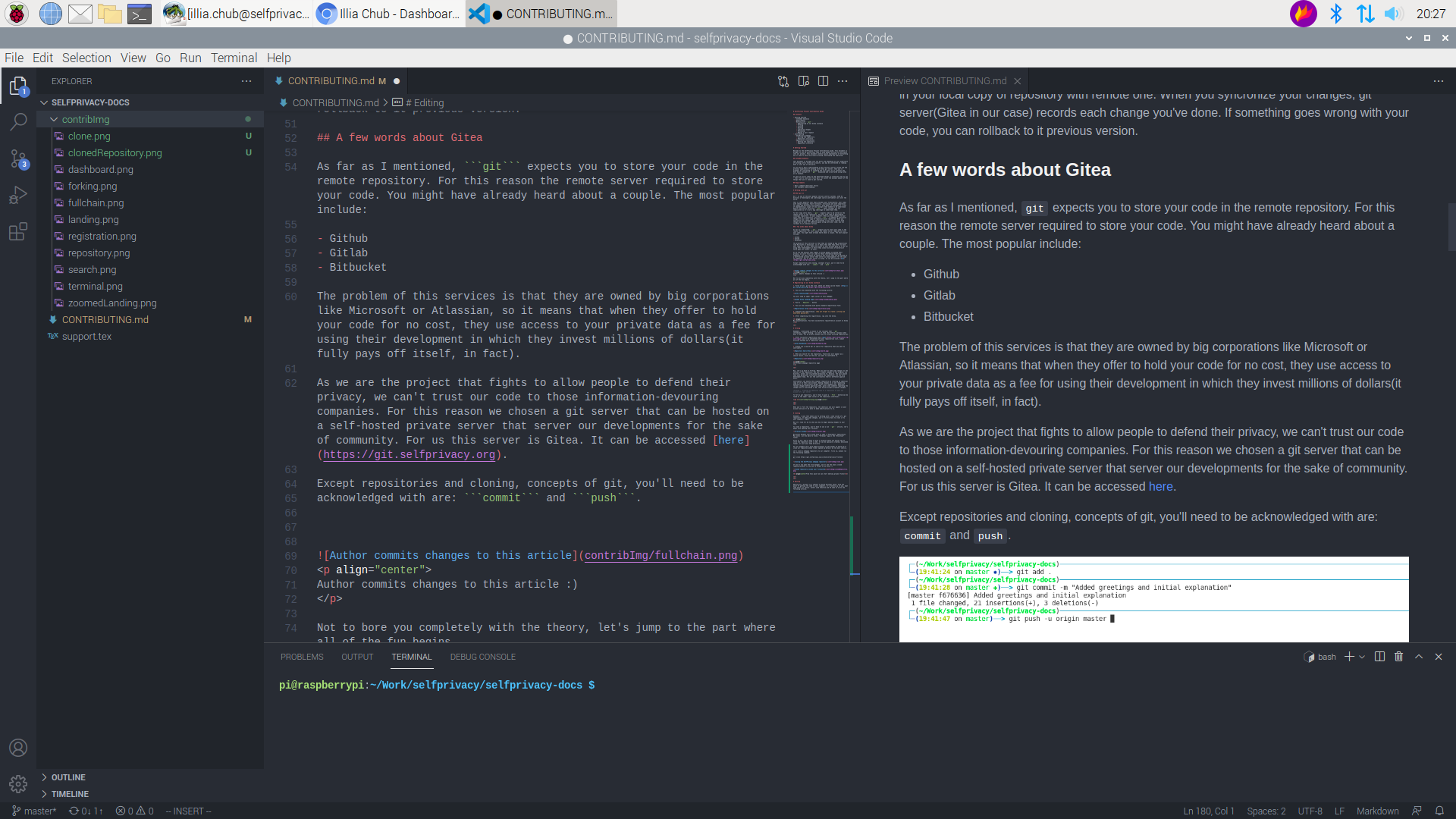The height and width of the screenshot is (819, 1456).
Task: Click the Bluetooth tray icon
Action: pos(1336,14)
